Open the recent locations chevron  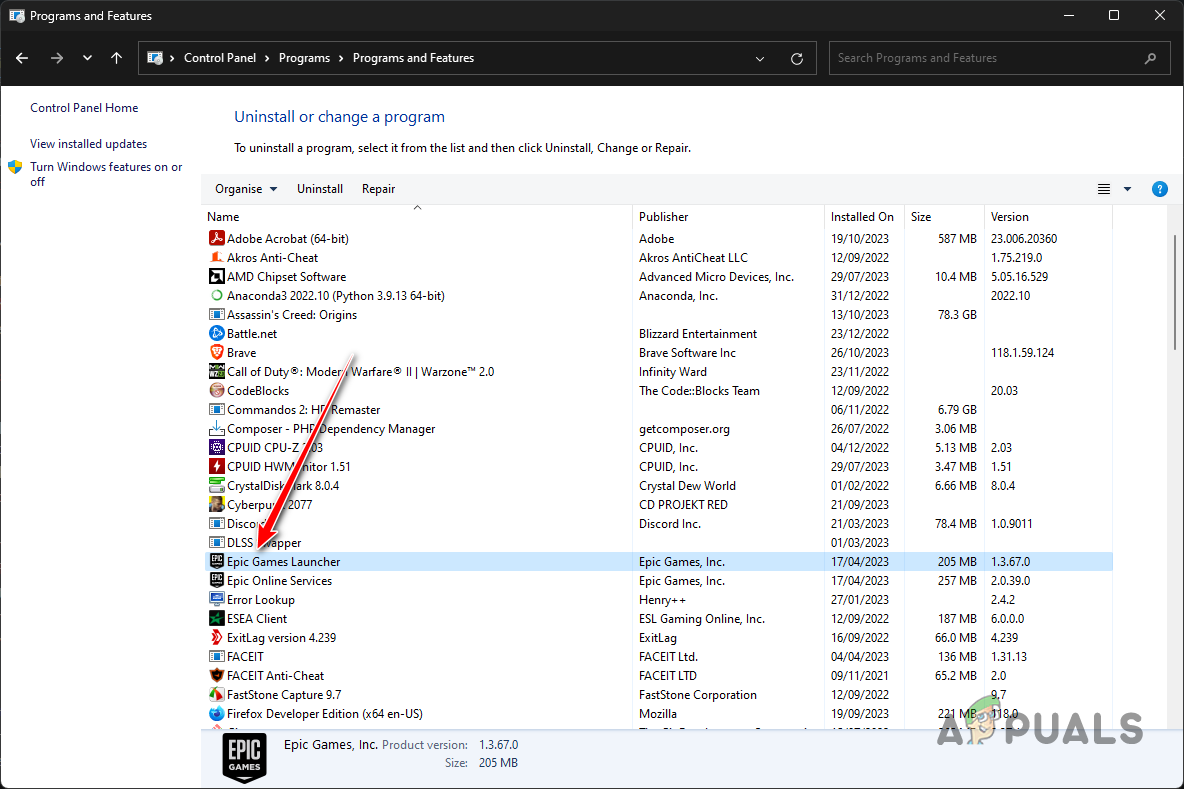[x=88, y=58]
